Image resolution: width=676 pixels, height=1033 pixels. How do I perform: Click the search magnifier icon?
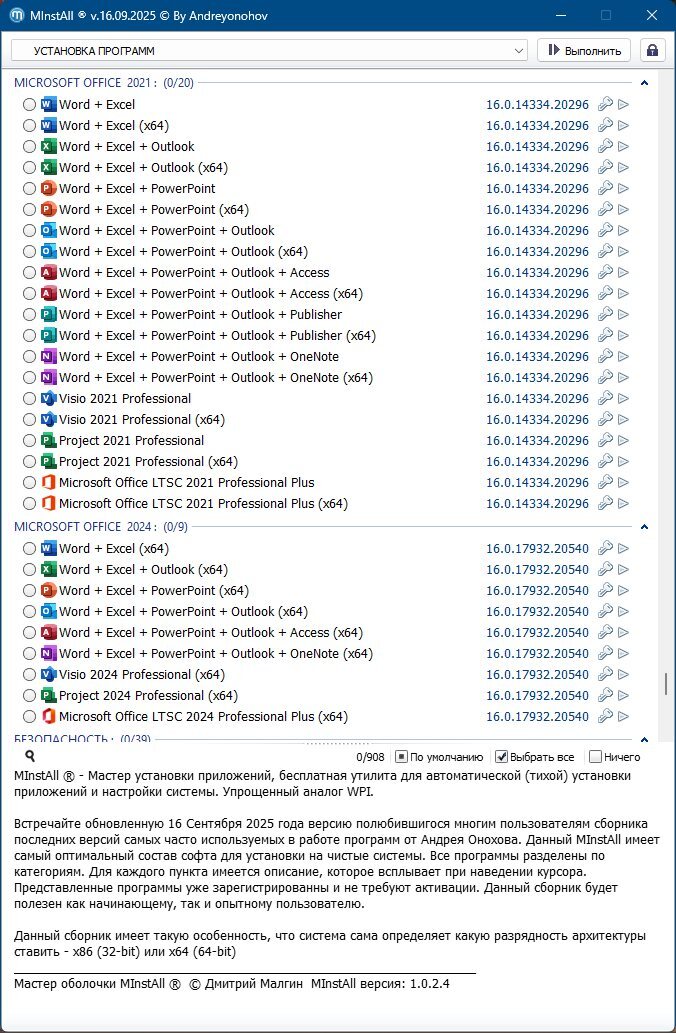pyautogui.click(x=30, y=757)
